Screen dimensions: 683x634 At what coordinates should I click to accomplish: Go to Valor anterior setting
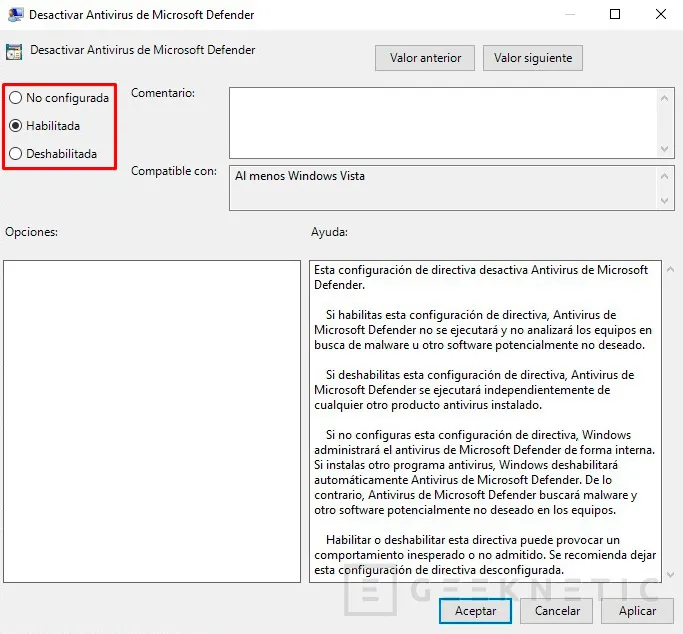pyautogui.click(x=425, y=58)
